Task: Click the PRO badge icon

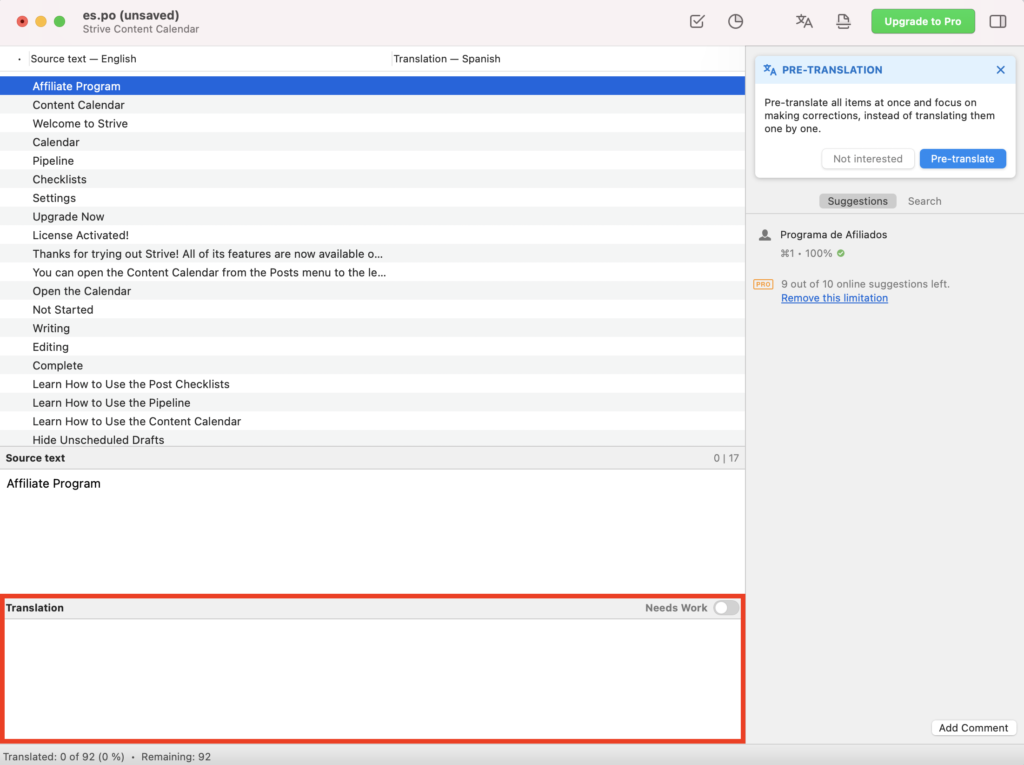Action: (763, 284)
